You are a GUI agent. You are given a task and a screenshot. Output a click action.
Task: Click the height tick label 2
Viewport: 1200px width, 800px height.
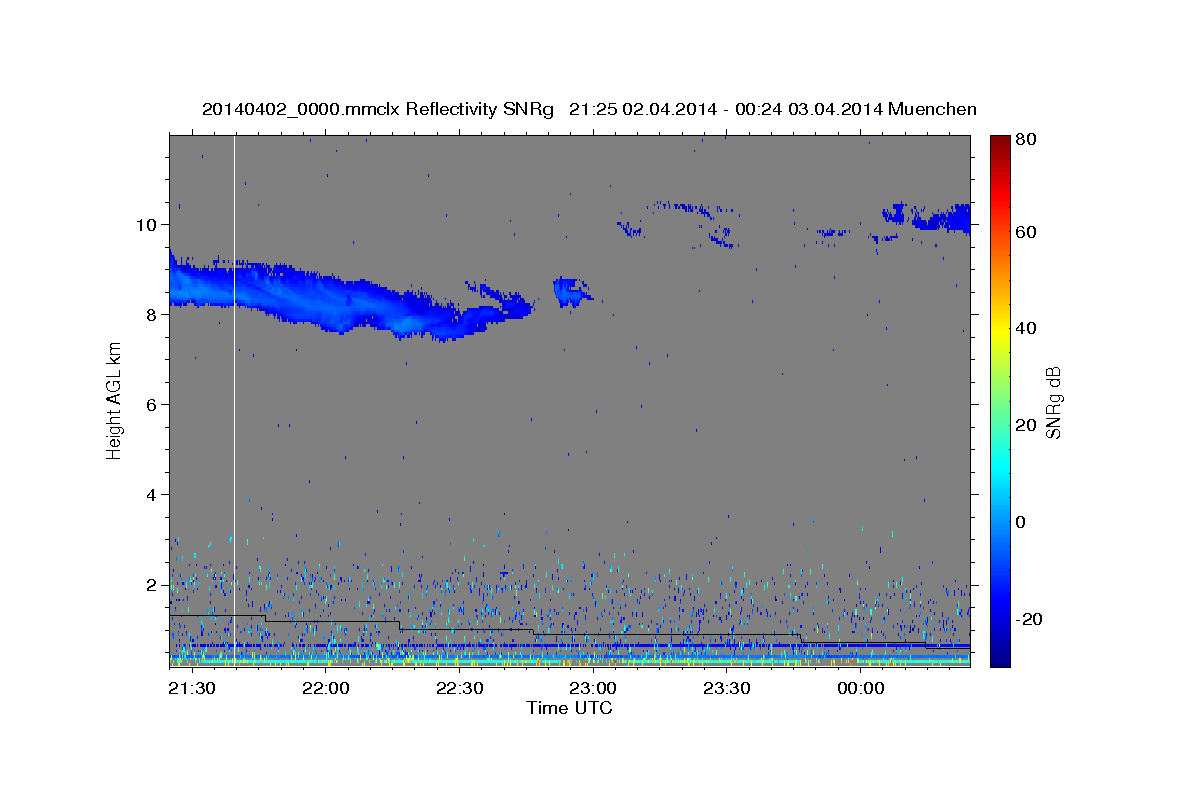coord(153,585)
